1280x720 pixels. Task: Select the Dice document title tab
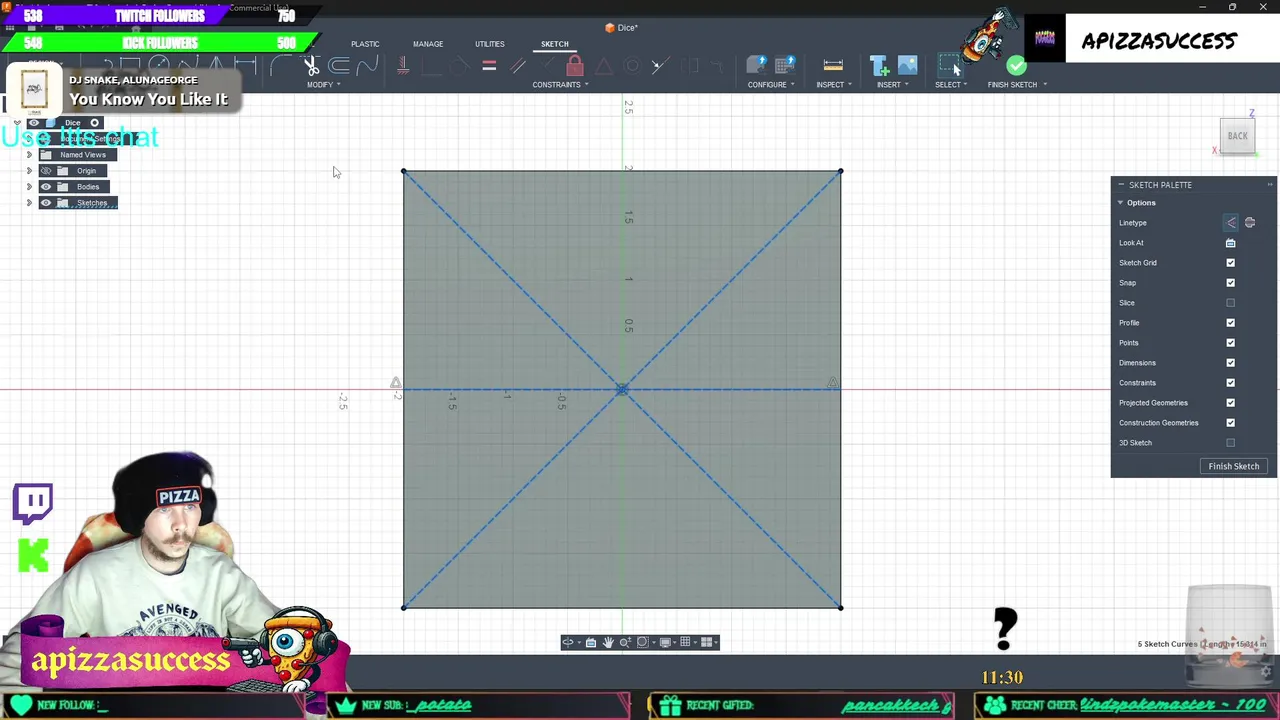pyautogui.click(x=621, y=28)
